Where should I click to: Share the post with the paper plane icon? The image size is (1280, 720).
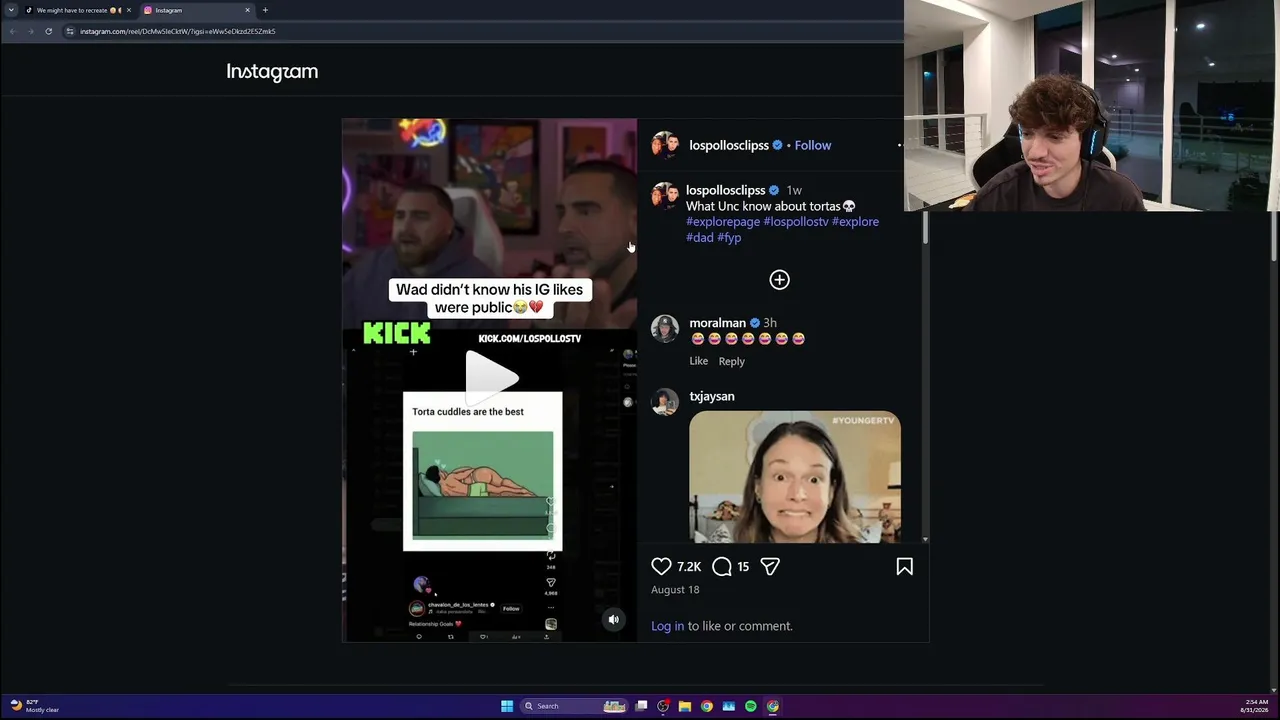pyautogui.click(x=770, y=566)
